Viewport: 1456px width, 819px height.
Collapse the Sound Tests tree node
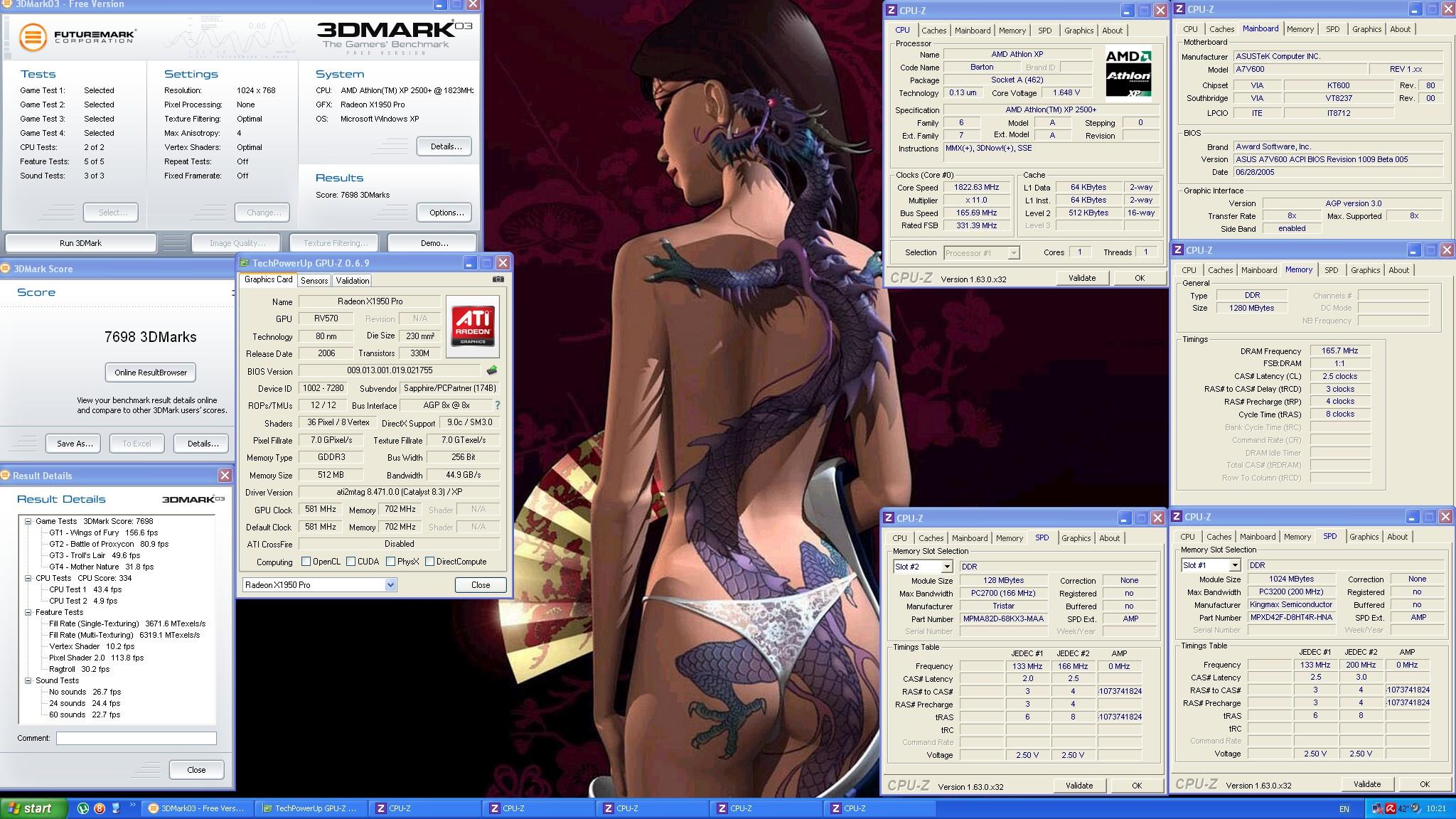(x=28, y=680)
